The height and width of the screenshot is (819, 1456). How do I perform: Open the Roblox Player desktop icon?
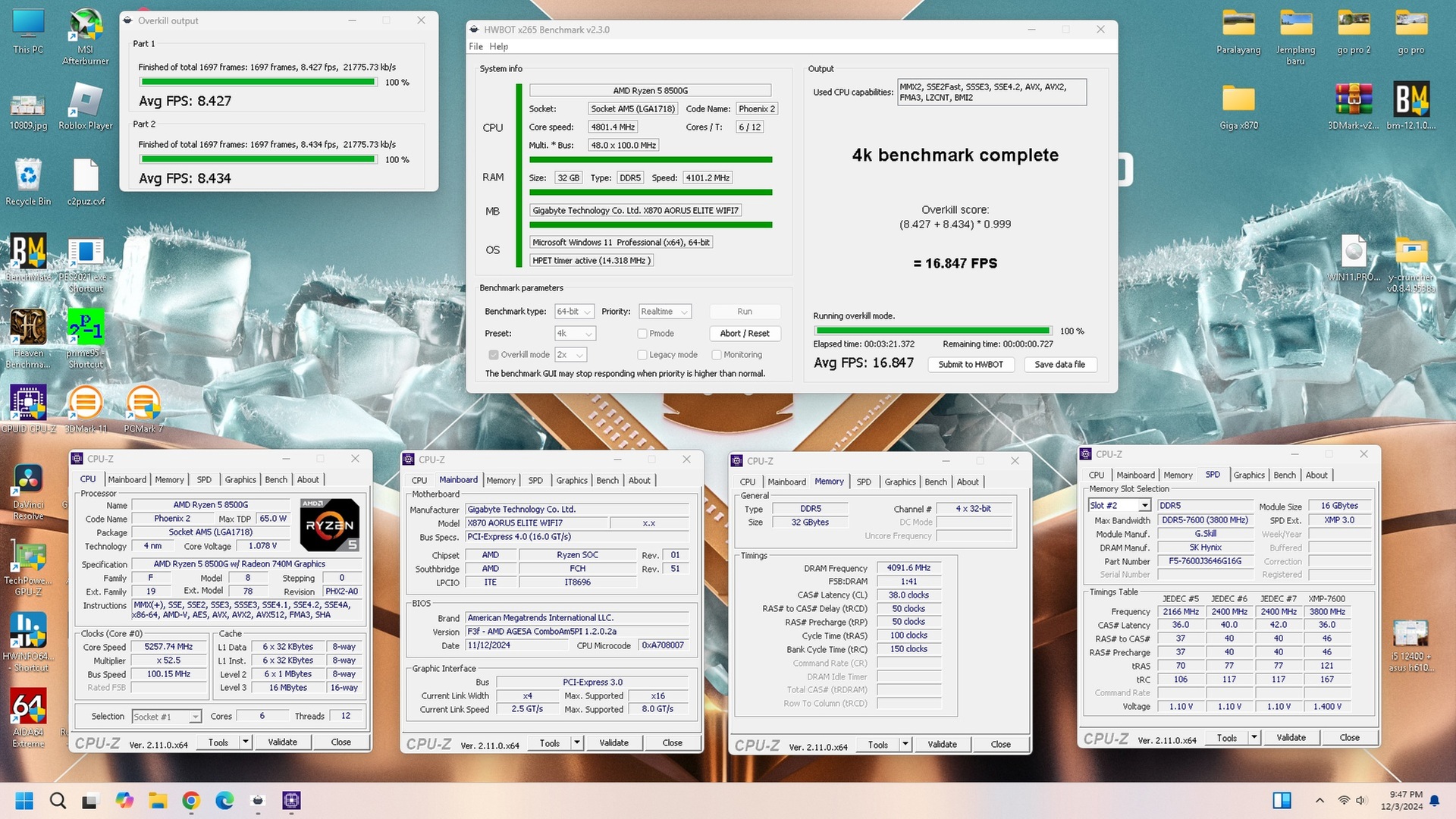pyautogui.click(x=85, y=106)
